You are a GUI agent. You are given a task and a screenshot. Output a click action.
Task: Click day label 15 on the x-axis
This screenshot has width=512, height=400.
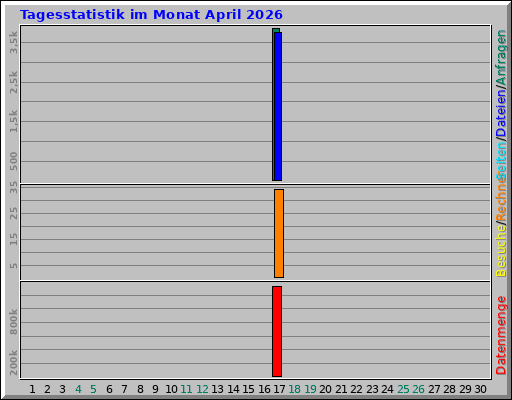pos(248,389)
